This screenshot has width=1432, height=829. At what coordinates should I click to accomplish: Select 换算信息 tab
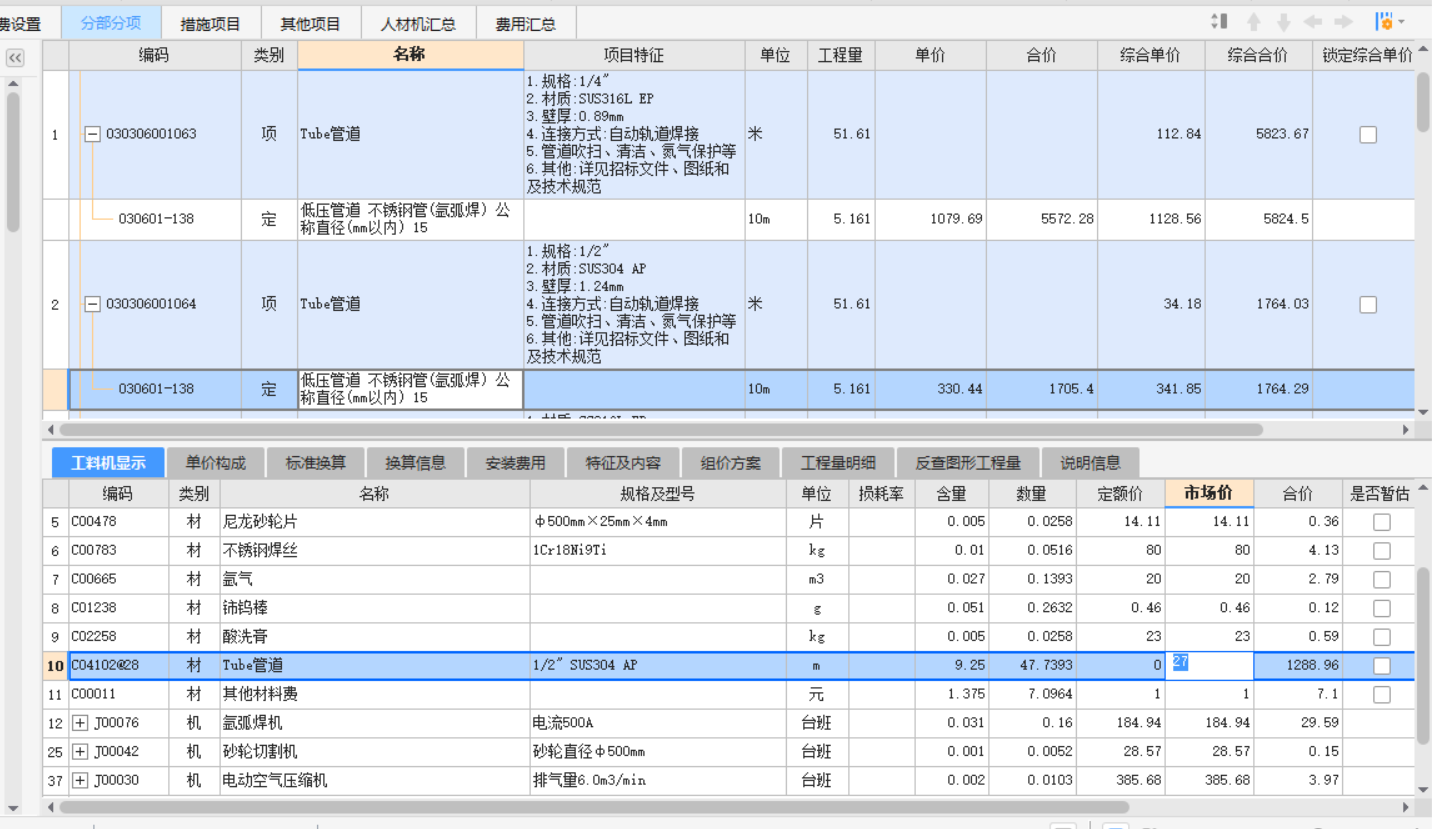[415, 463]
